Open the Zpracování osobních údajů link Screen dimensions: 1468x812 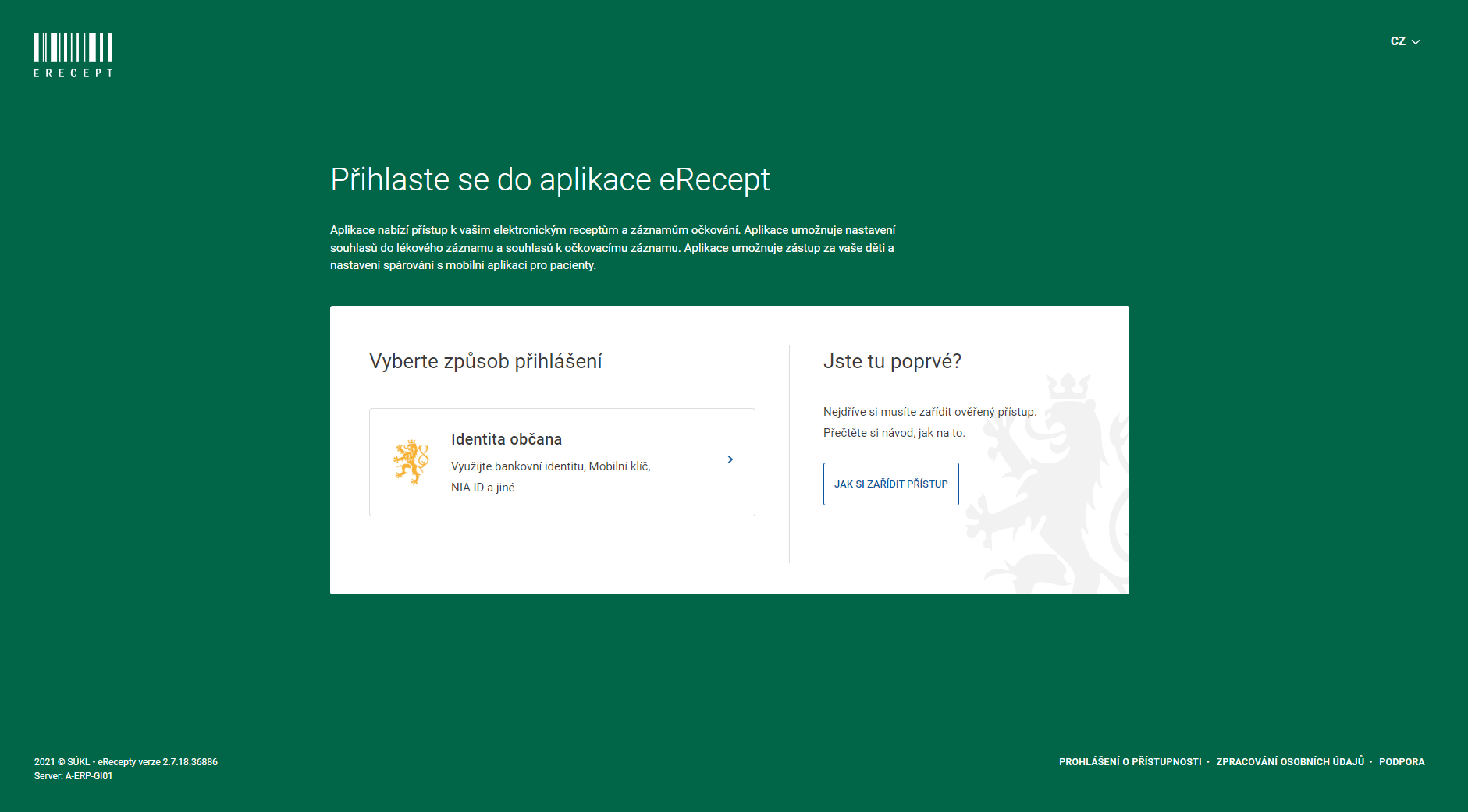click(1290, 762)
